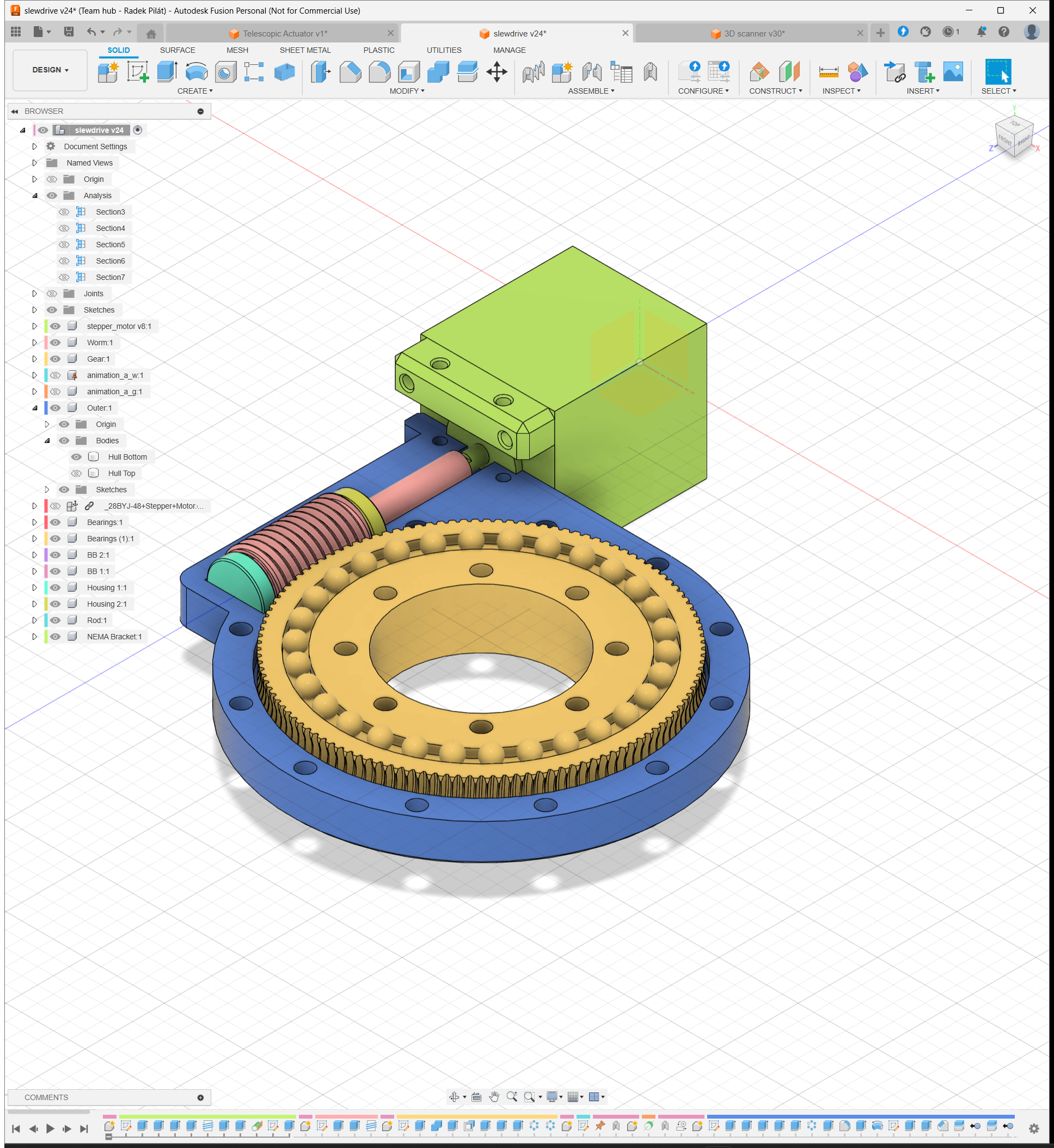The height and width of the screenshot is (1148, 1054).
Task: Jump to timeline beginning
Action: tap(16, 1128)
